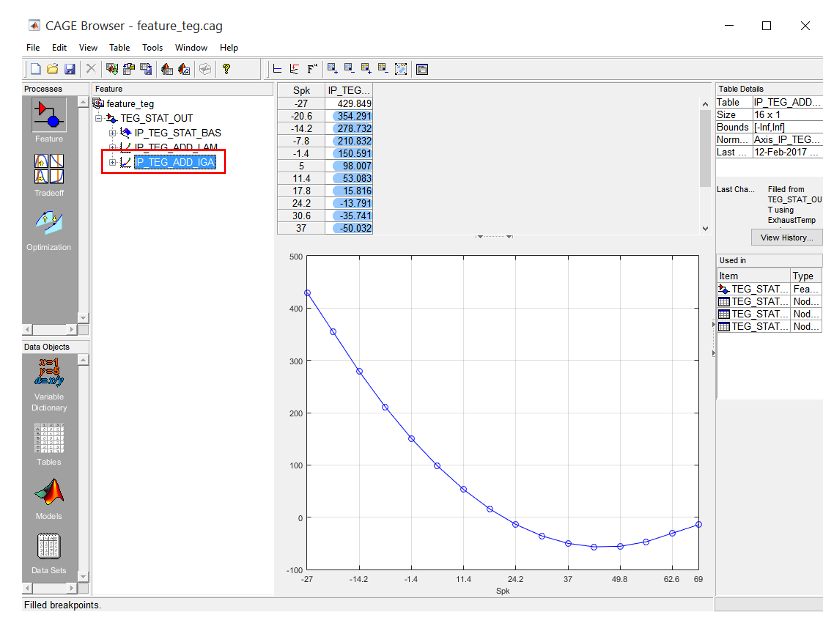This screenshot has height=624, width=836.
Task: Open the Tables data object view
Action: click(x=49, y=445)
